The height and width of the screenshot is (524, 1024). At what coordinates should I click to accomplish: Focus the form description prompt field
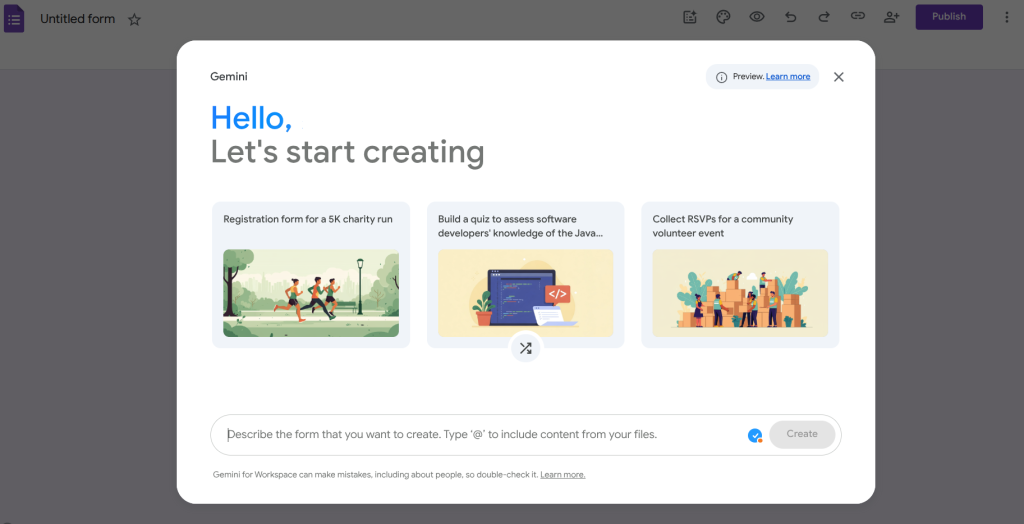pyautogui.click(x=480, y=435)
